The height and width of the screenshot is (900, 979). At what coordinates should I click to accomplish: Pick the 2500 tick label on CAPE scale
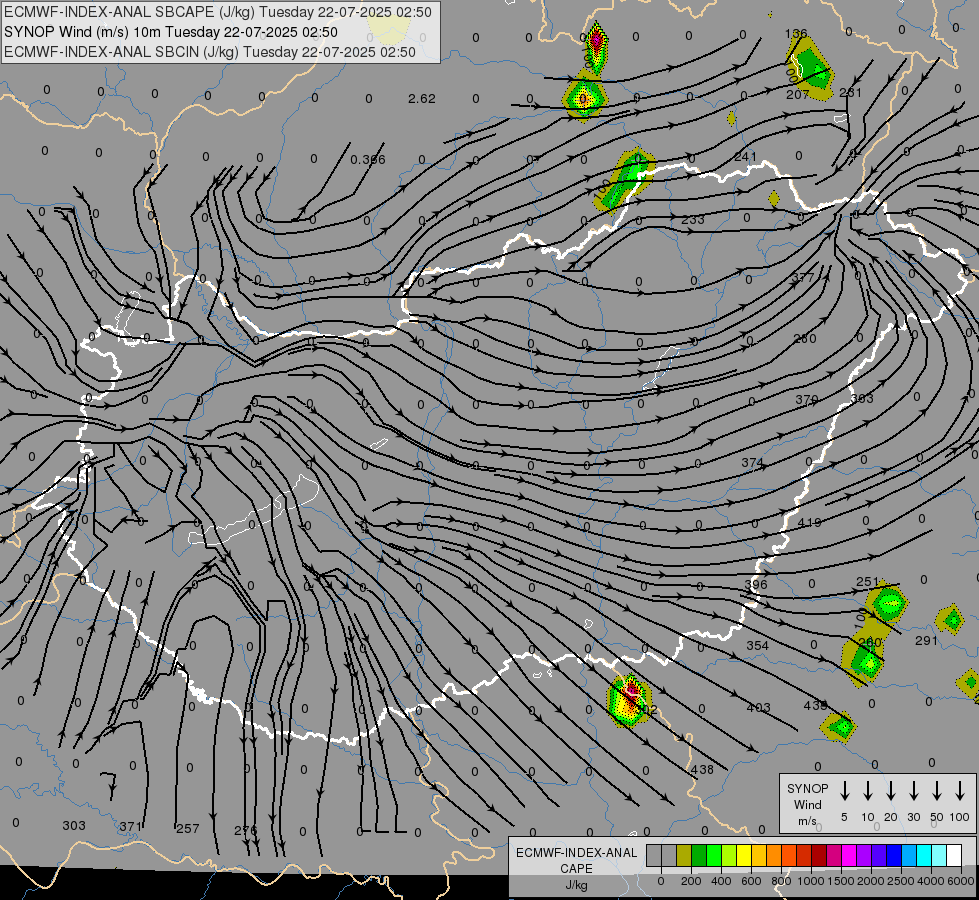(900, 881)
